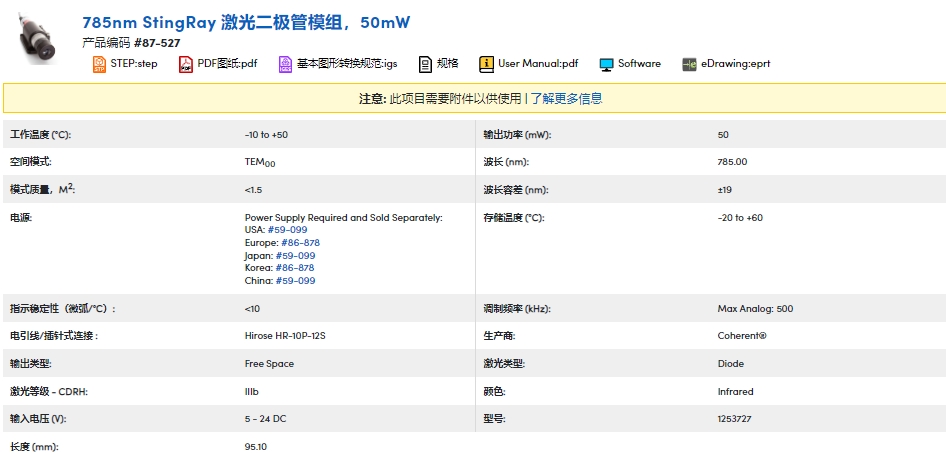Click the 输出类型 value Free Space

tap(269, 364)
